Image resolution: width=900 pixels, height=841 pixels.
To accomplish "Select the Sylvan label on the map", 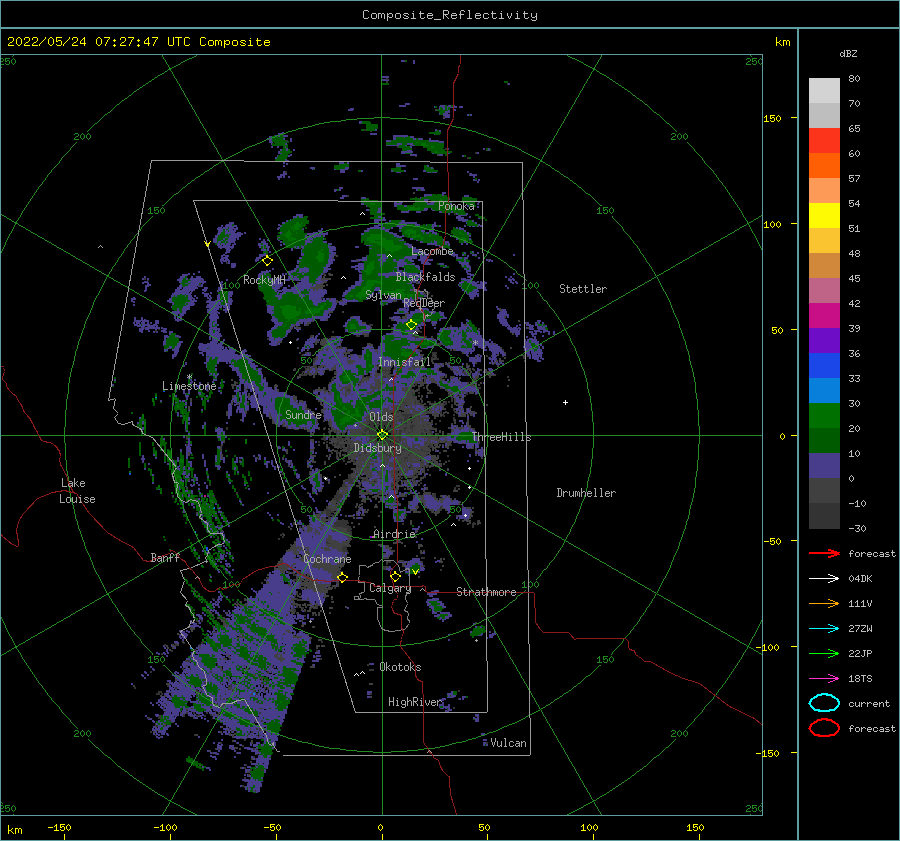I will point(383,296).
